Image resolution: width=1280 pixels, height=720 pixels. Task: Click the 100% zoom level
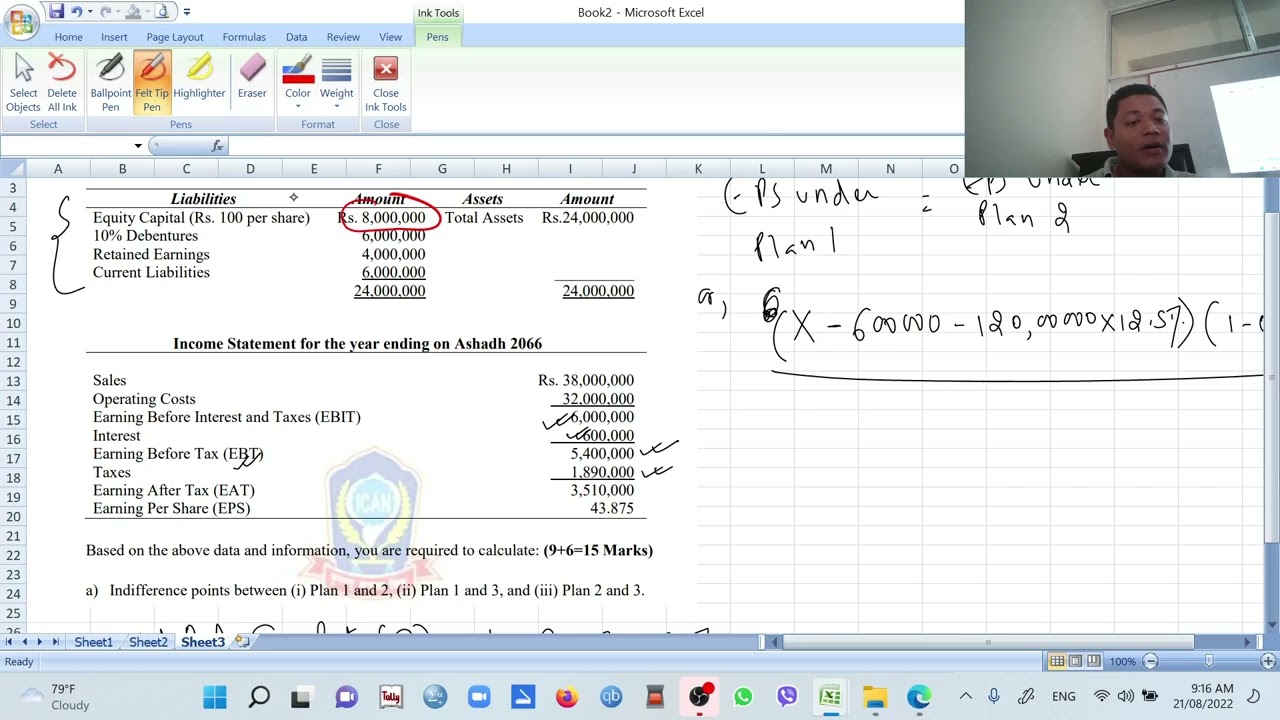pos(1123,661)
